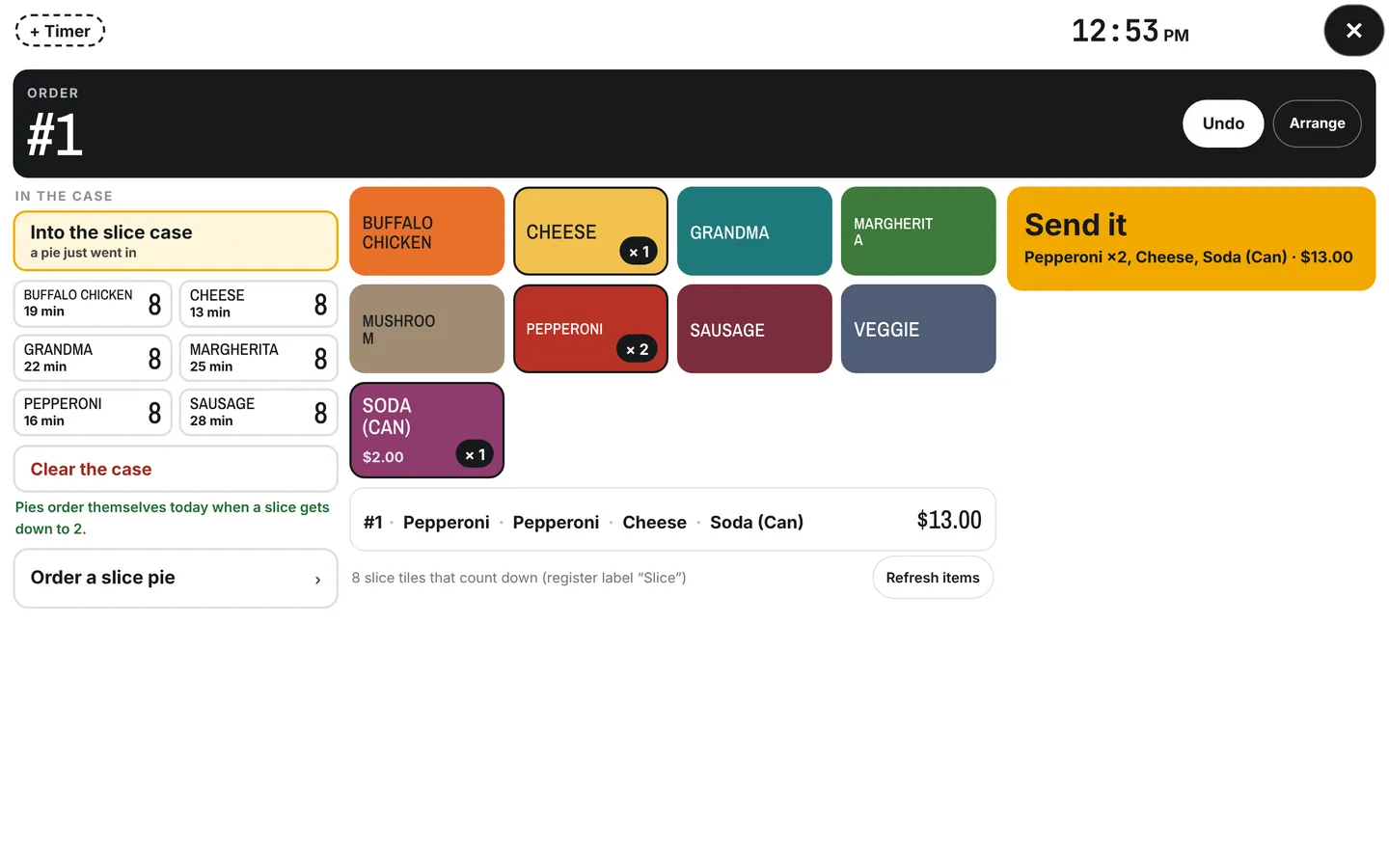Refresh the menu items

tap(933, 578)
